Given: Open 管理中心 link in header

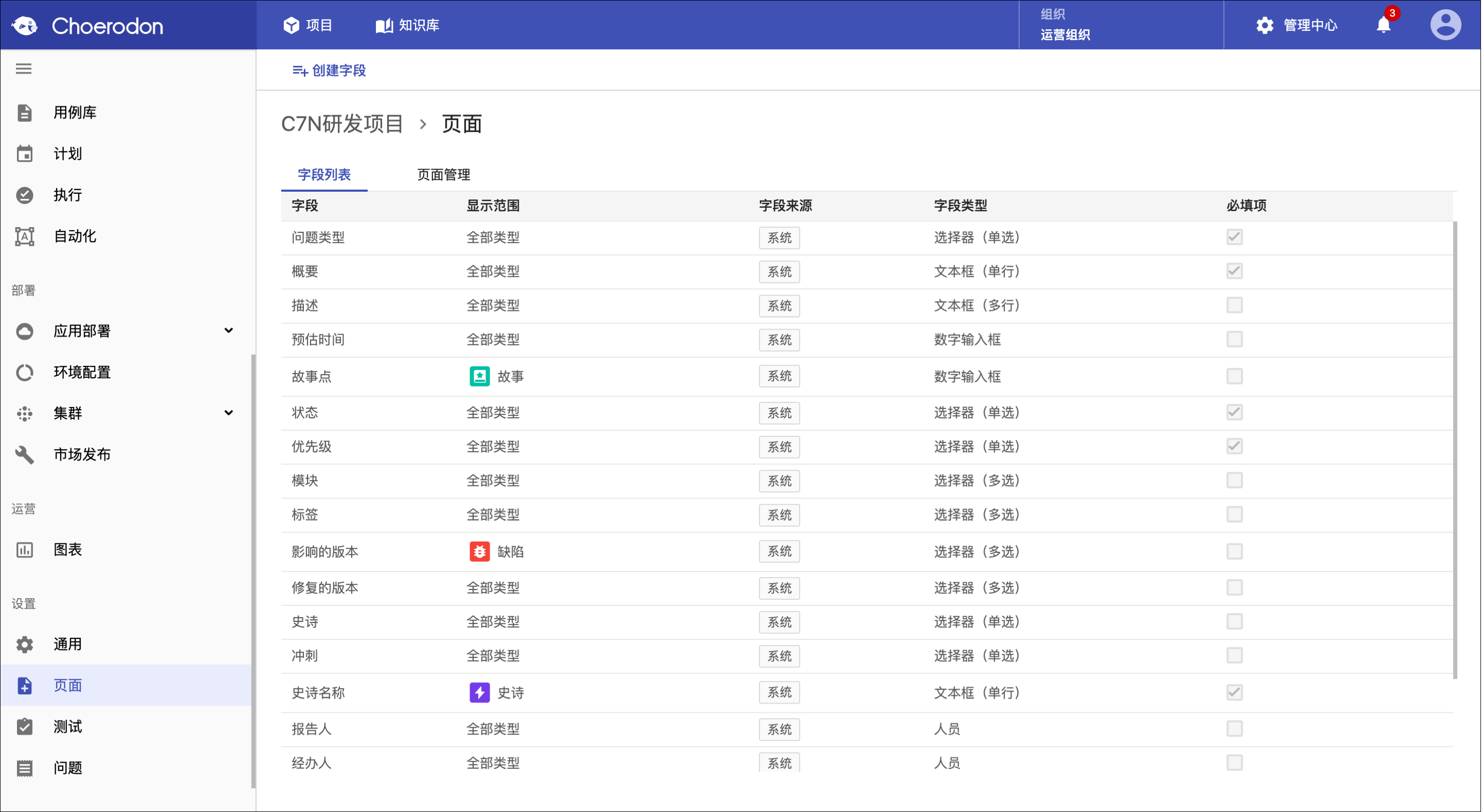Looking at the screenshot, I should tap(1297, 25).
